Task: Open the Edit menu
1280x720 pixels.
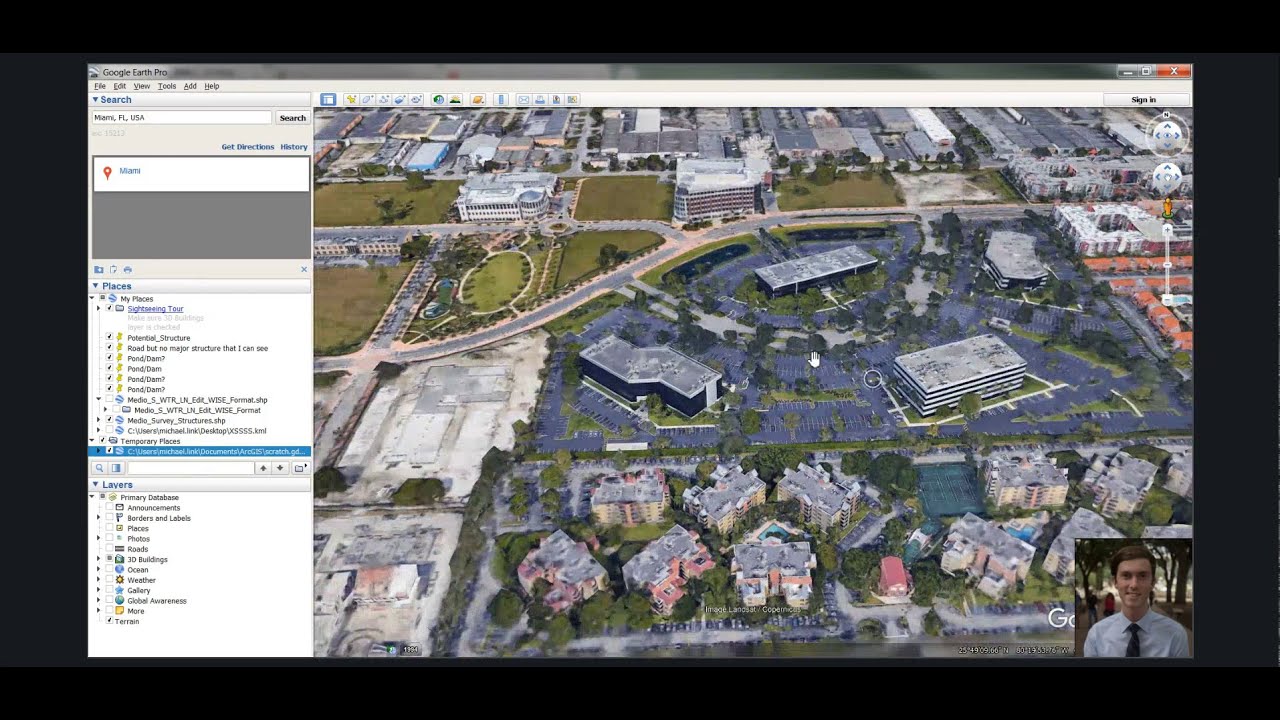Action: (x=120, y=86)
